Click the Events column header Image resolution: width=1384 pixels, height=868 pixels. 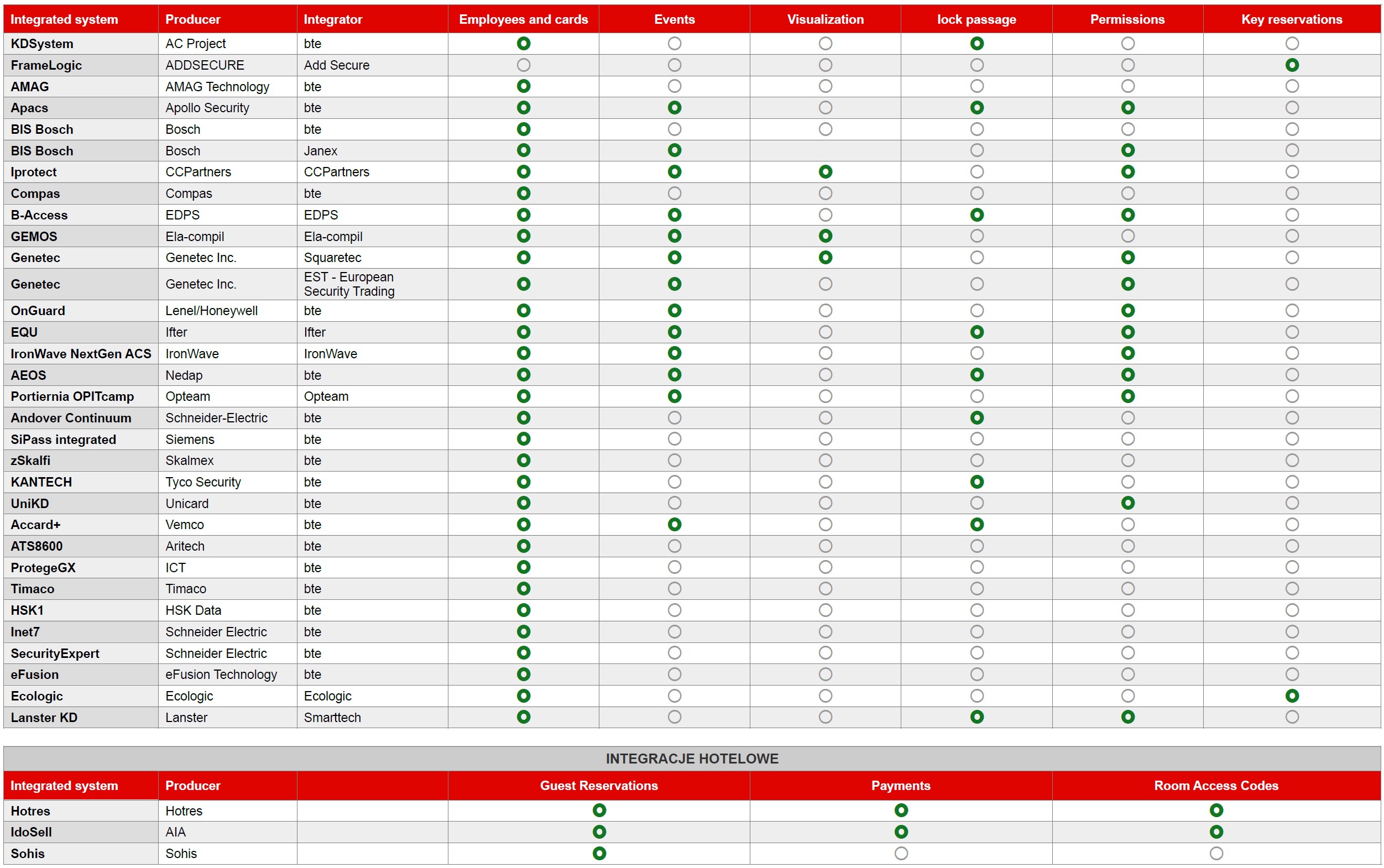pos(675,19)
